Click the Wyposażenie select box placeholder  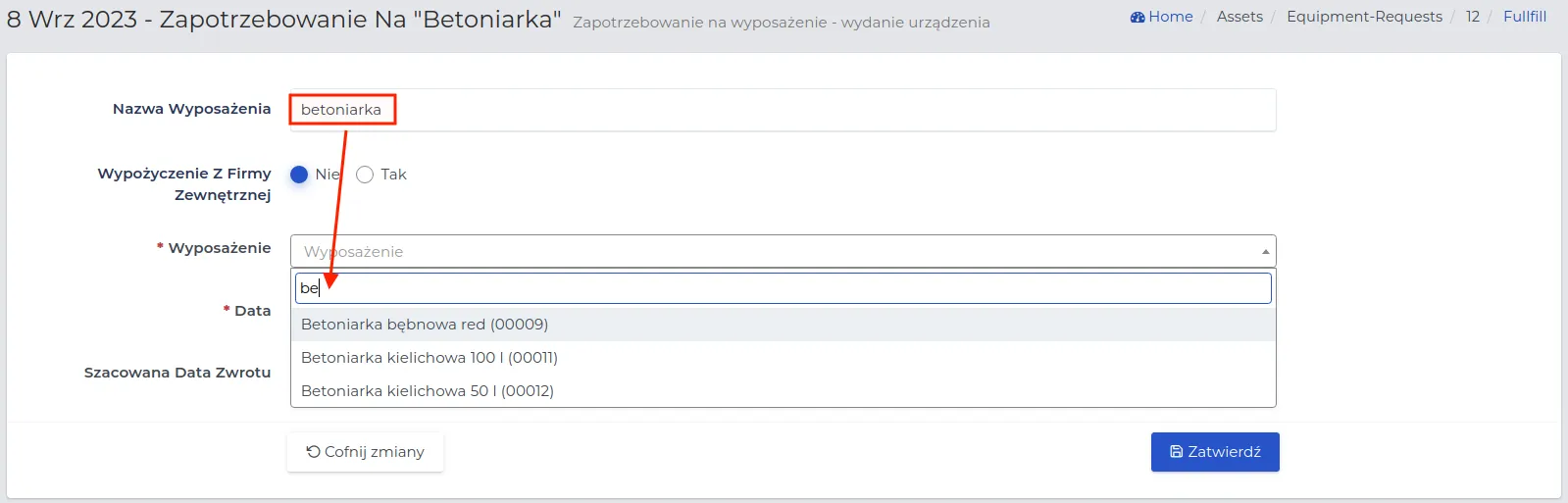(x=783, y=252)
